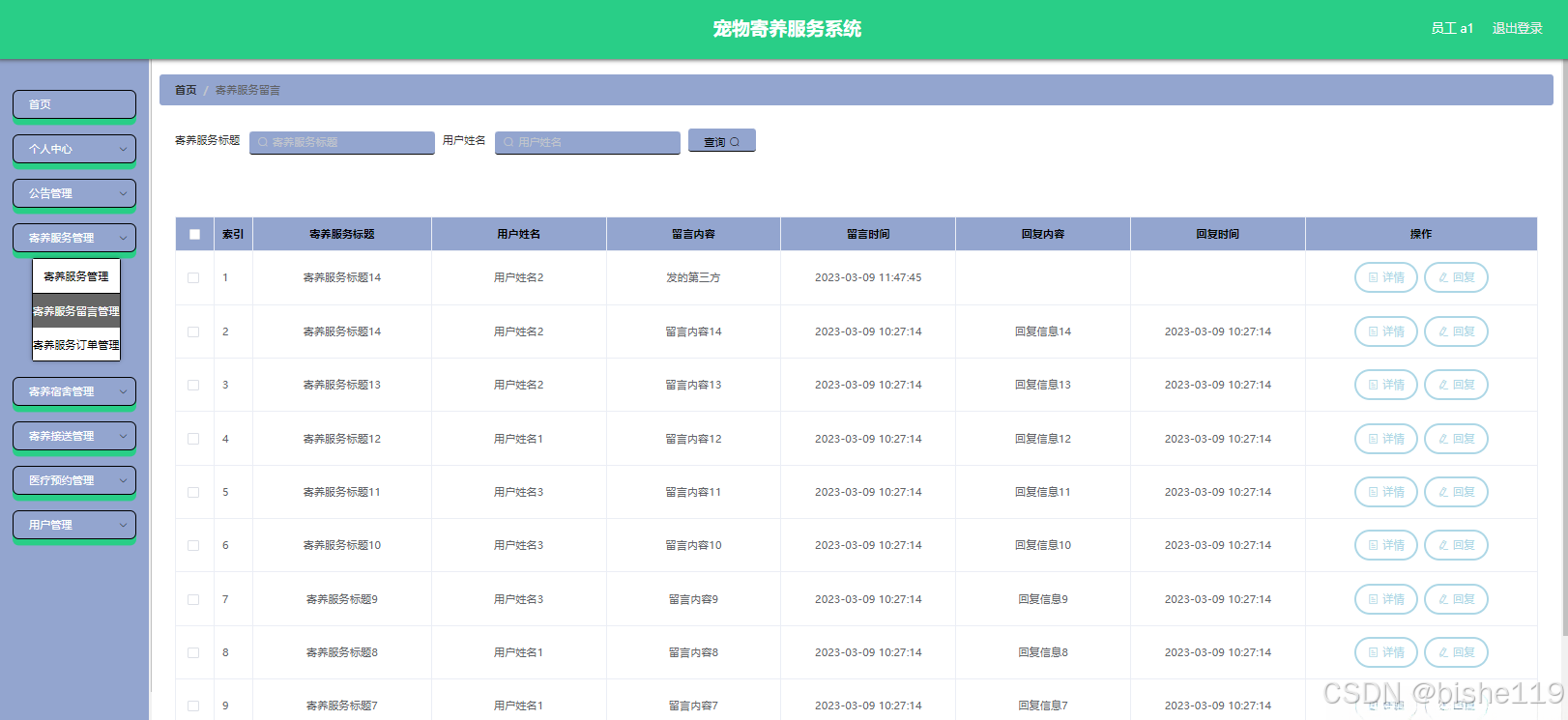This screenshot has width=1568, height=720.
Task: Click the 宠物寄养服务系统 title
Action: tap(787, 29)
